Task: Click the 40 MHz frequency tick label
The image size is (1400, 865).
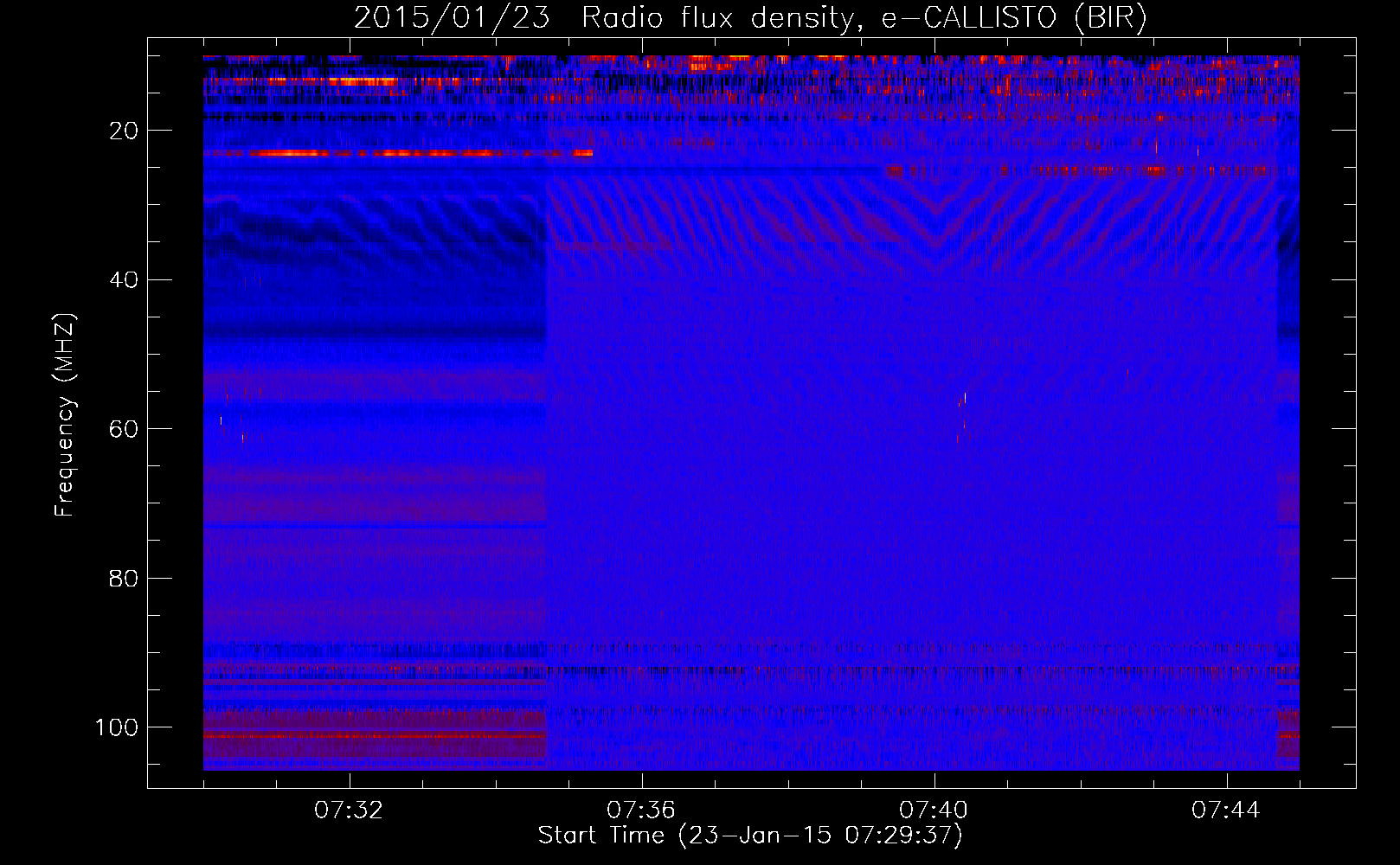Action: [x=125, y=280]
